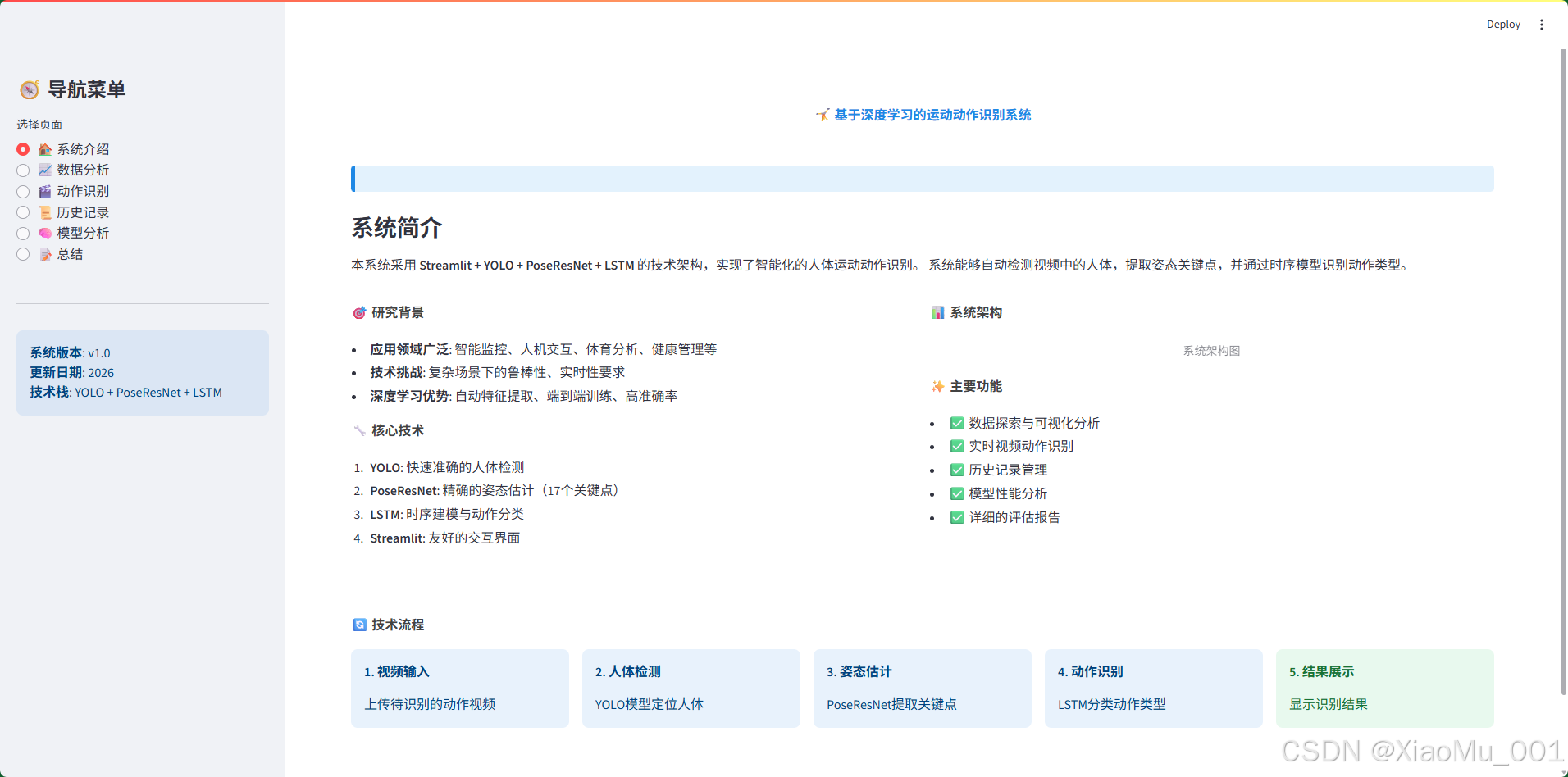Image resolution: width=1568 pixels, height=777 pixels.
Task: Click the PoseResNet list item text
Action: click(497, 491)
